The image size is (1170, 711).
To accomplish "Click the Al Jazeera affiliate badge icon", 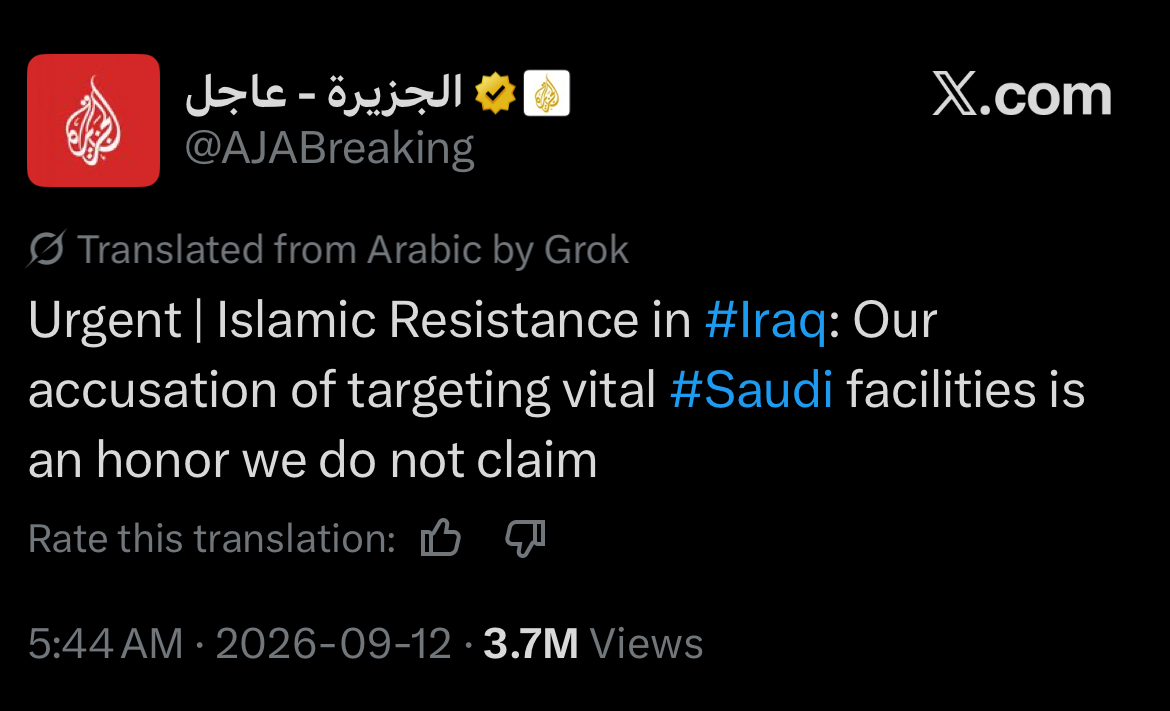I will click(x=546, y=93).
